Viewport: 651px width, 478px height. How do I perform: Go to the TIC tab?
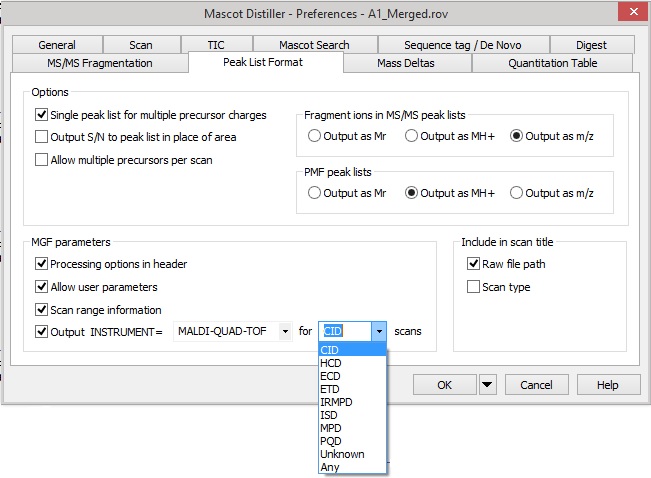point(216,45)
